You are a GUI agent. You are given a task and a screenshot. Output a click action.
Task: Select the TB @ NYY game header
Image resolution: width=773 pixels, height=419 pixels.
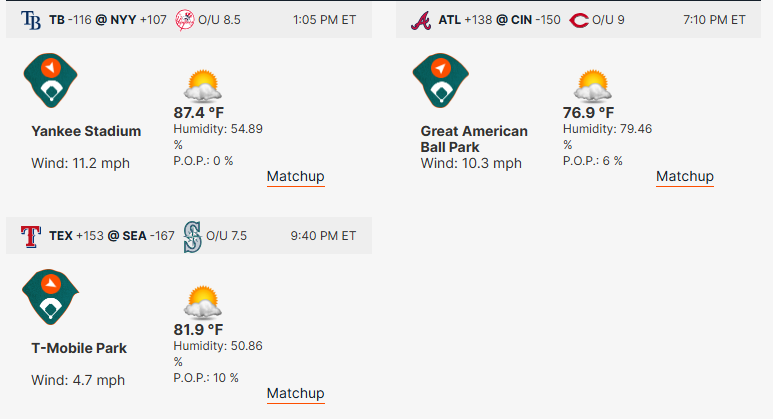click(x=189, y=20)
